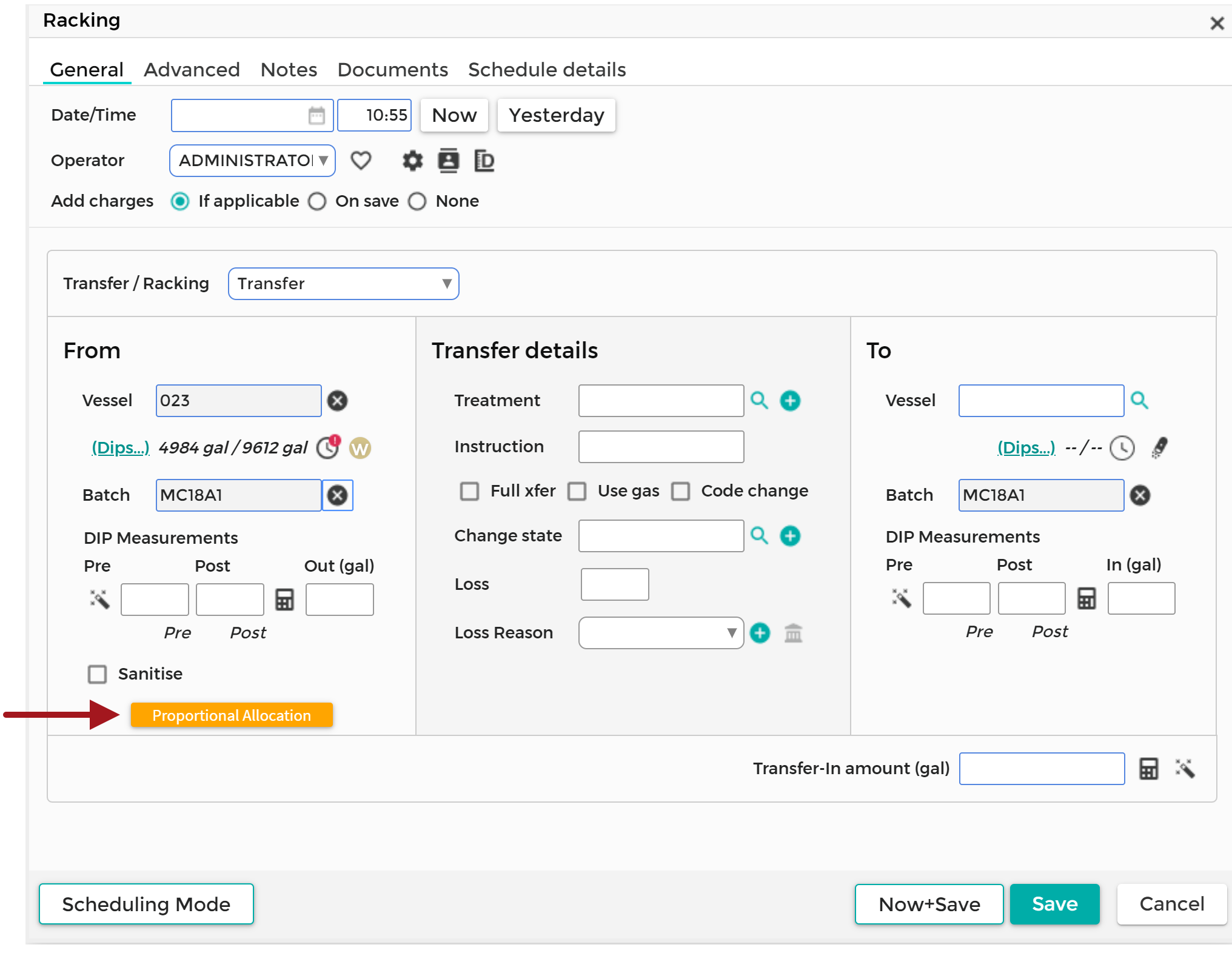Search for a Treatment
Viewport: 1232px width, 953px height.
point(760,400)
